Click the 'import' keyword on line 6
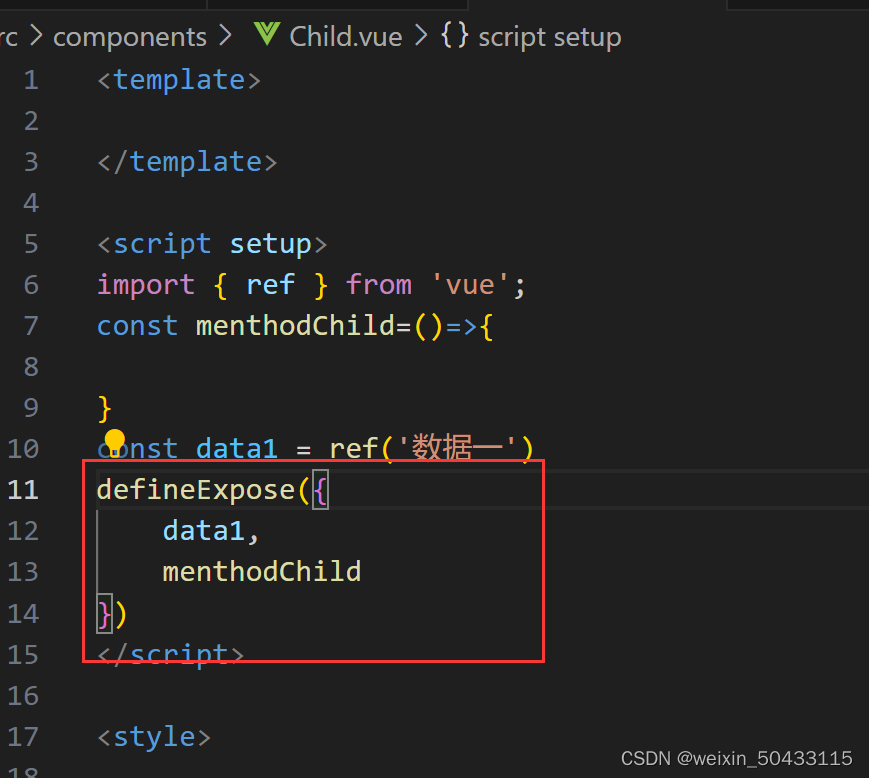Screen dimensions: 869x778 [146, 285]
